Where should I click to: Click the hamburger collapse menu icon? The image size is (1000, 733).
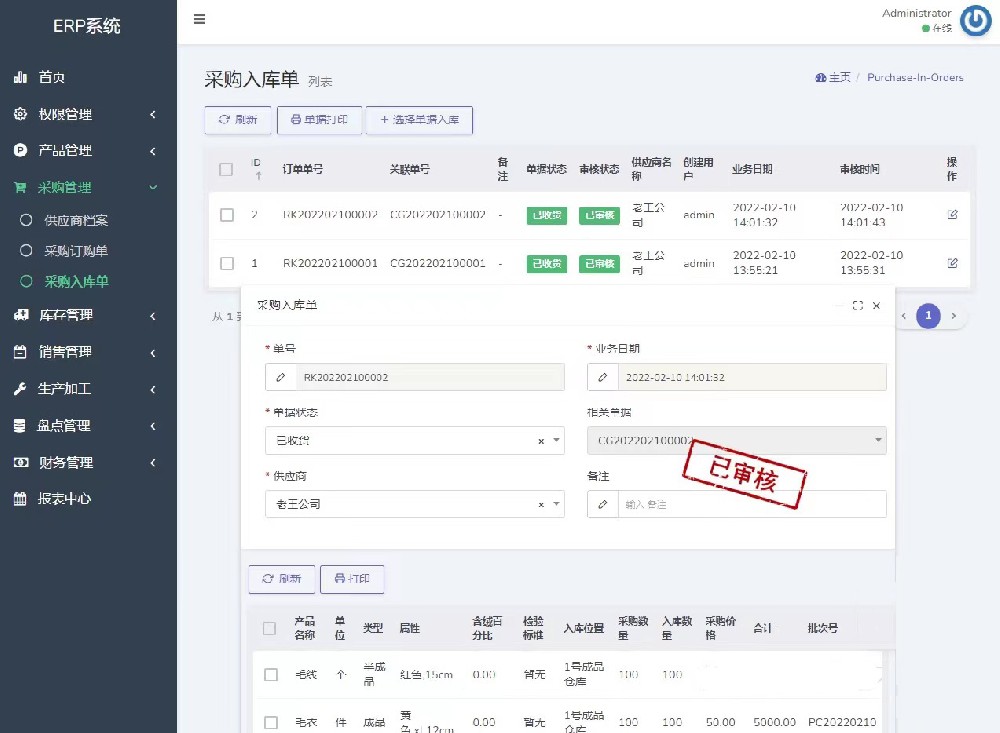click(x=199, y=18)
